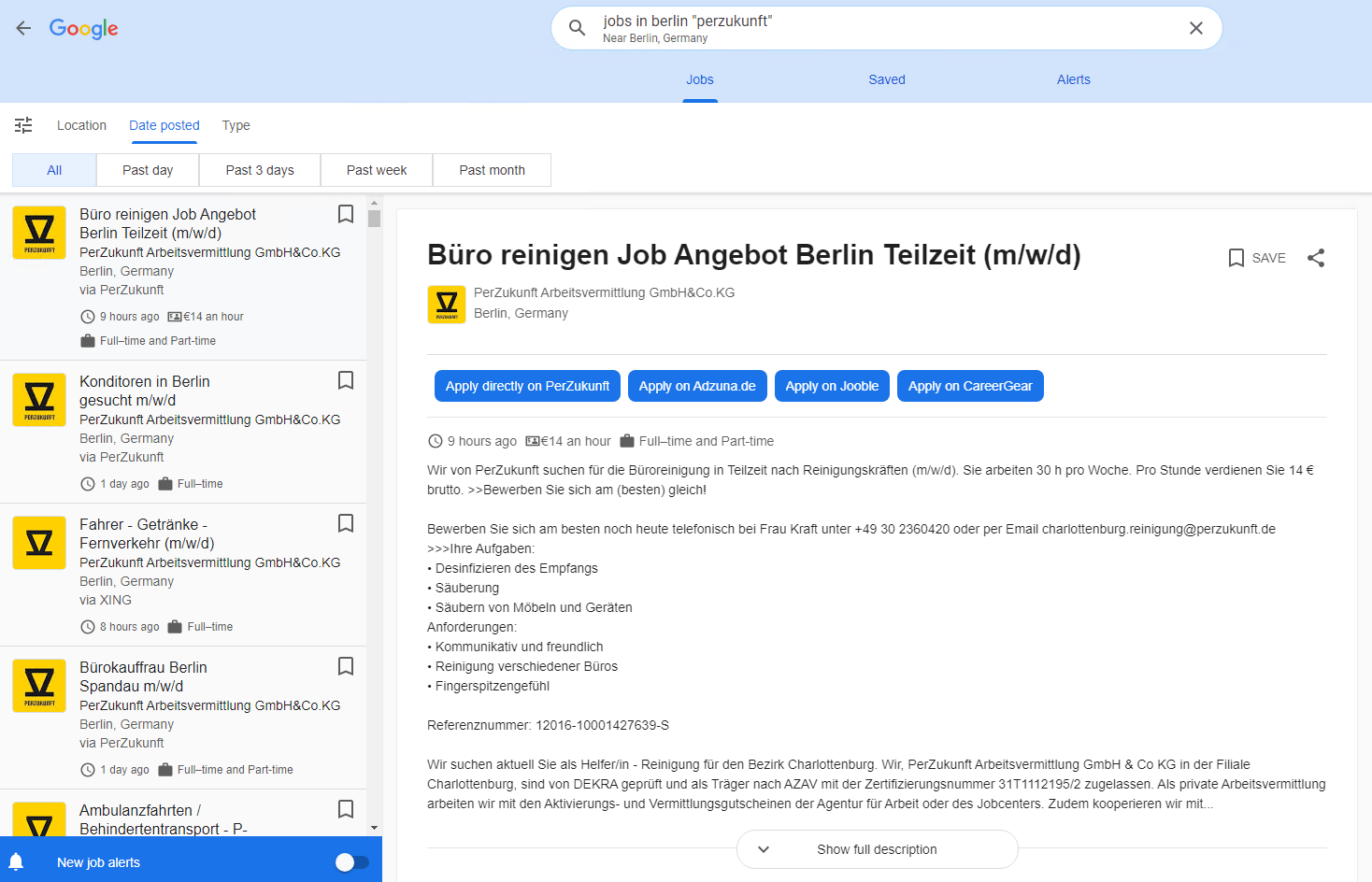Switch to the Saved tab
This screenshot has height=882, width=1372.
coord(886,79)
